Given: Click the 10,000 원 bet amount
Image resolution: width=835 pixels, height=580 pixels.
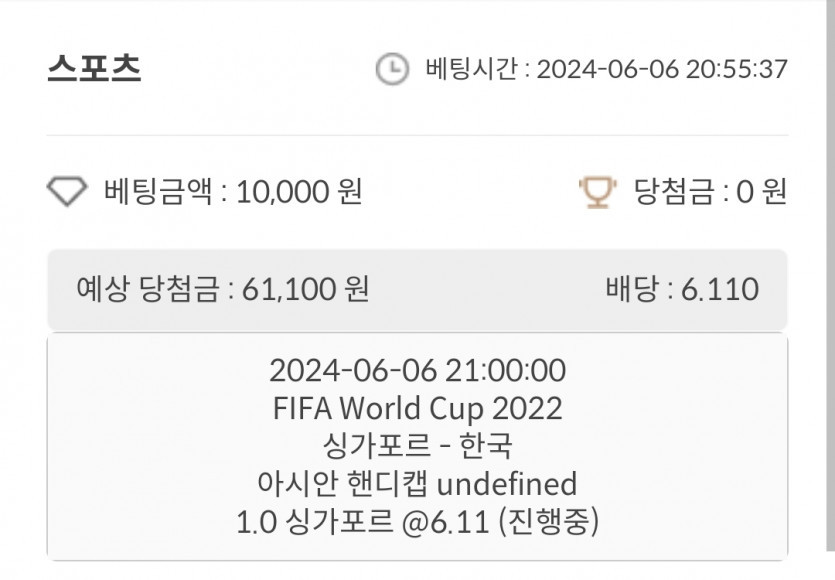Looking at the screenshot, I should click(x=299, y=190).
